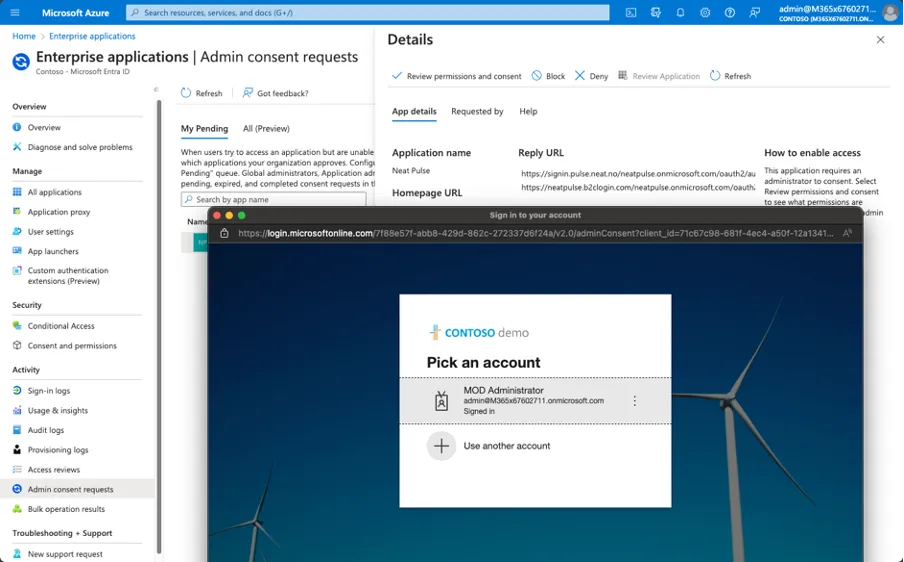Click the Azure global search box
Viewport: 904px width, 562px height.
[368, 13]
